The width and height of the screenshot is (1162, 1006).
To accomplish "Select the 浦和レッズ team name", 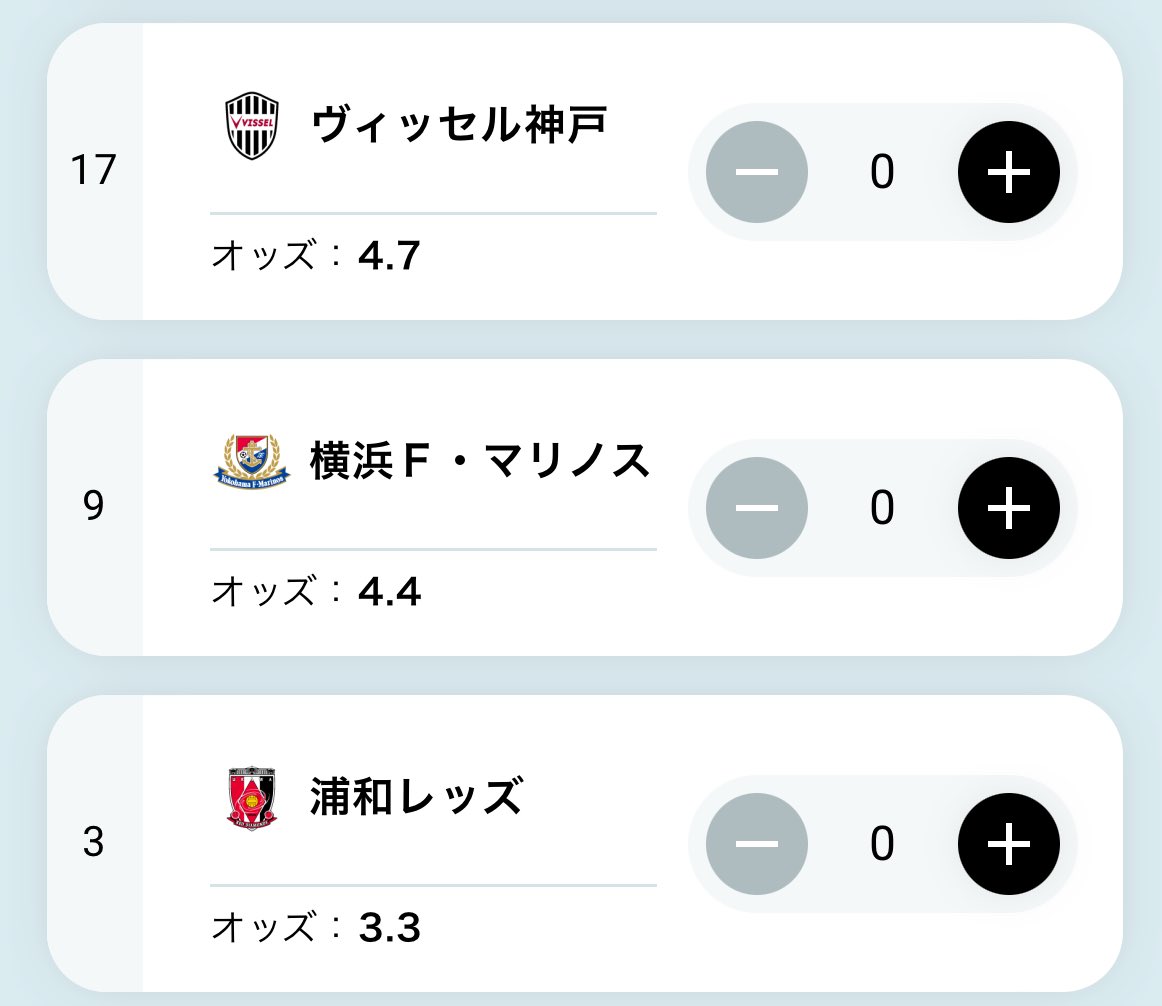I will [416, 796].
